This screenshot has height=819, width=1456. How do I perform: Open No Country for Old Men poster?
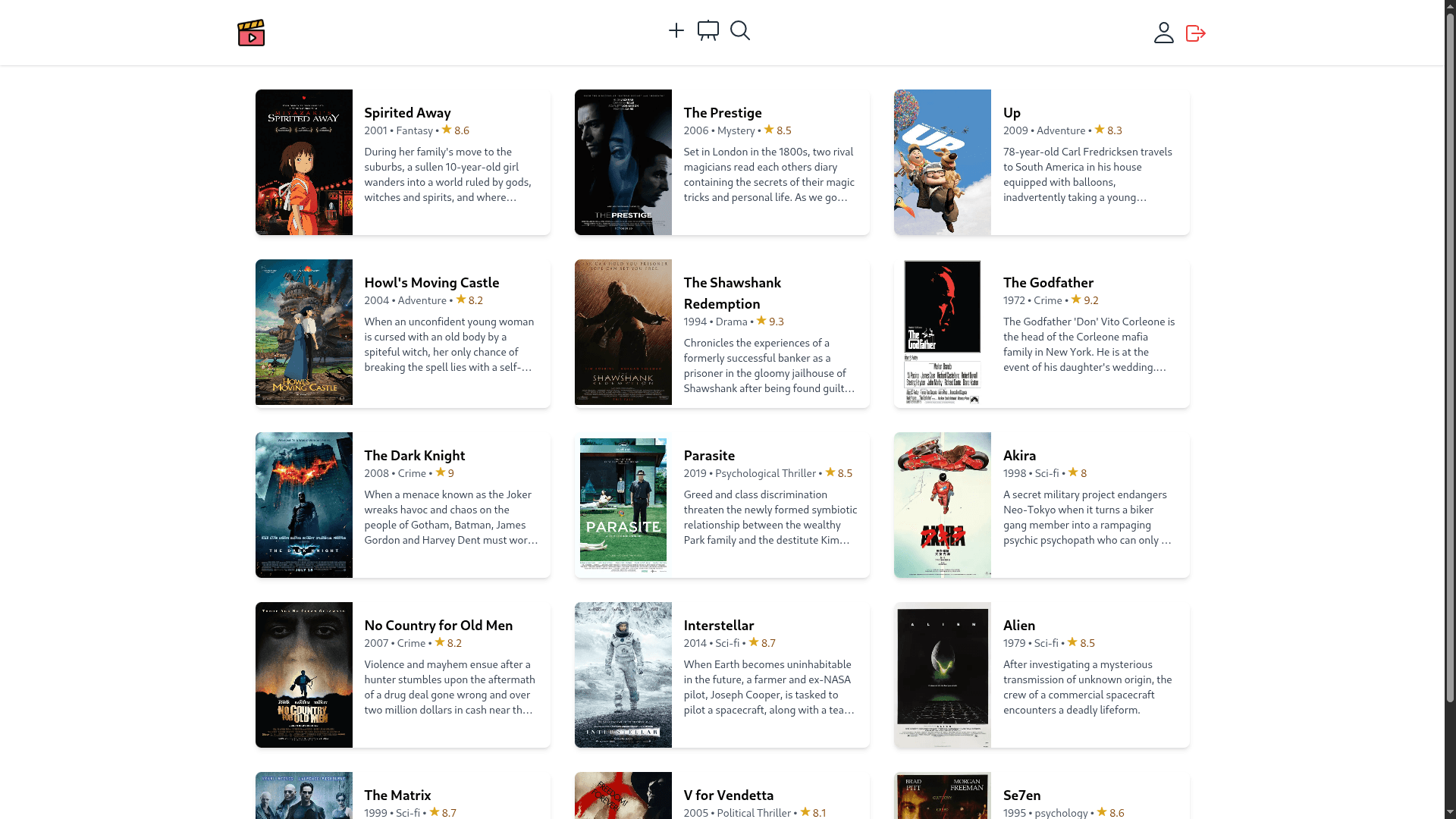click(x=304, y=675)
